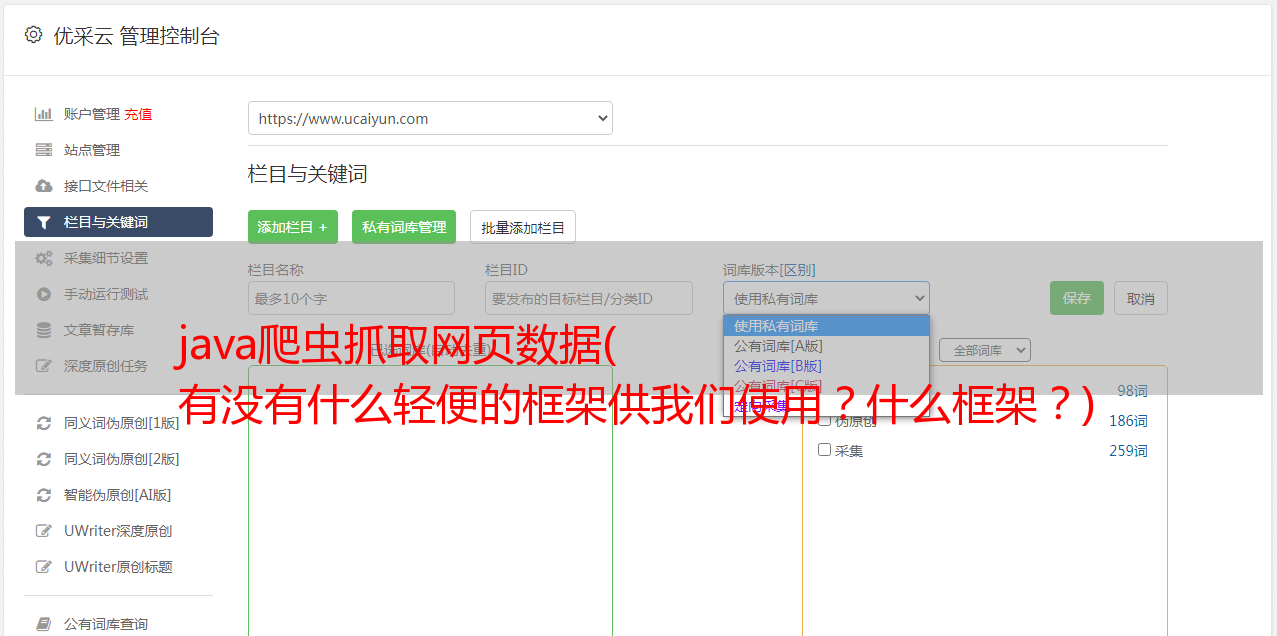Viewport: 1277px width, 636px height.
Task: Click the 259词 count in 采集 row
Action: point(1128,451)
